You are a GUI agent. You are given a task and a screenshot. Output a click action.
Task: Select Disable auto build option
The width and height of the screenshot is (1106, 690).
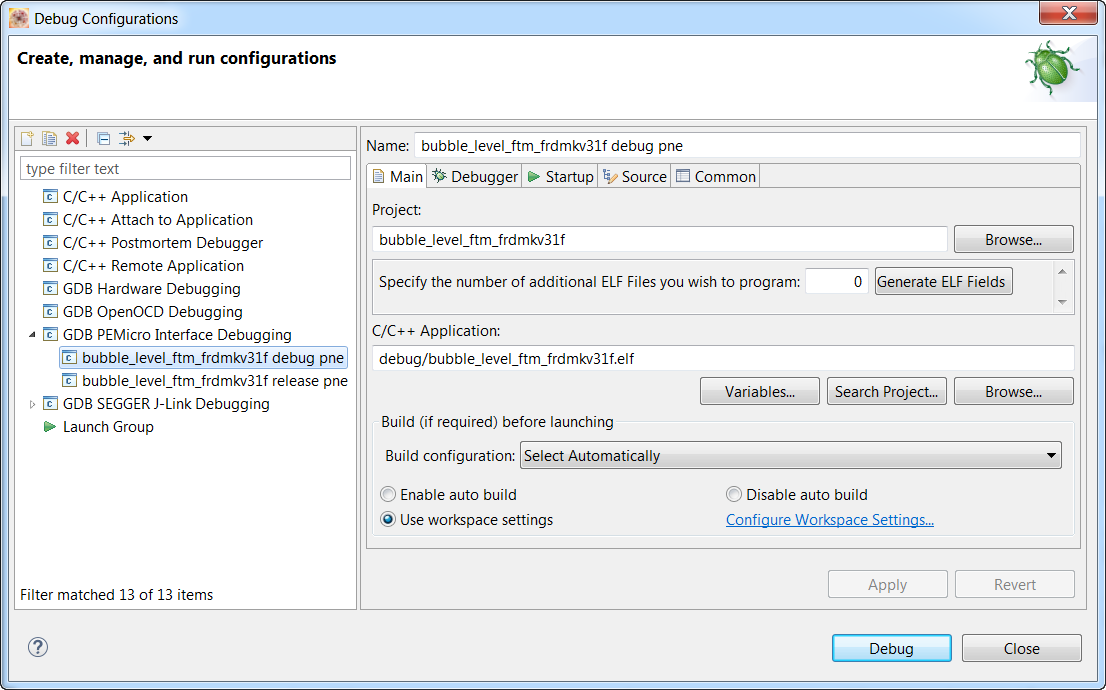pos(734,494)
